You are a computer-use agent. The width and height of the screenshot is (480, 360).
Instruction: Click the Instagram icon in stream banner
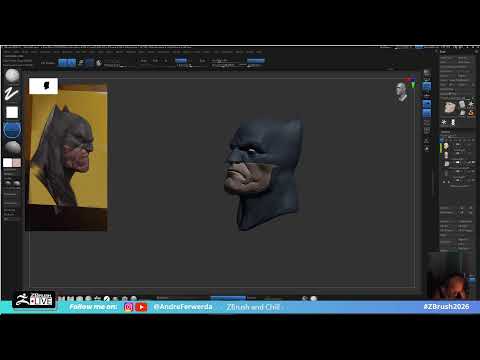128,307
